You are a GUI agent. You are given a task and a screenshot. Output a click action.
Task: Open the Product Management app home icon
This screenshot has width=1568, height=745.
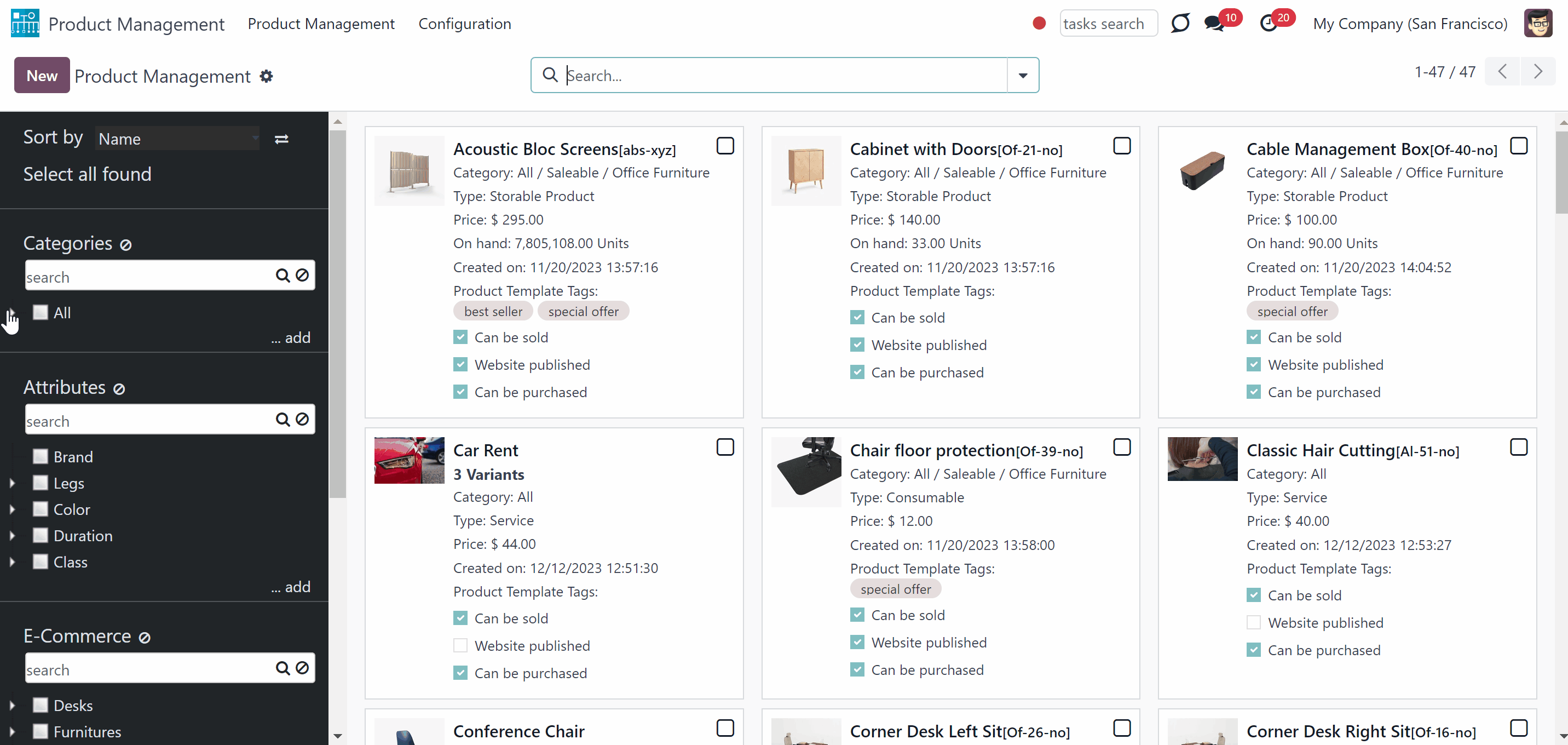coord(25,23)
